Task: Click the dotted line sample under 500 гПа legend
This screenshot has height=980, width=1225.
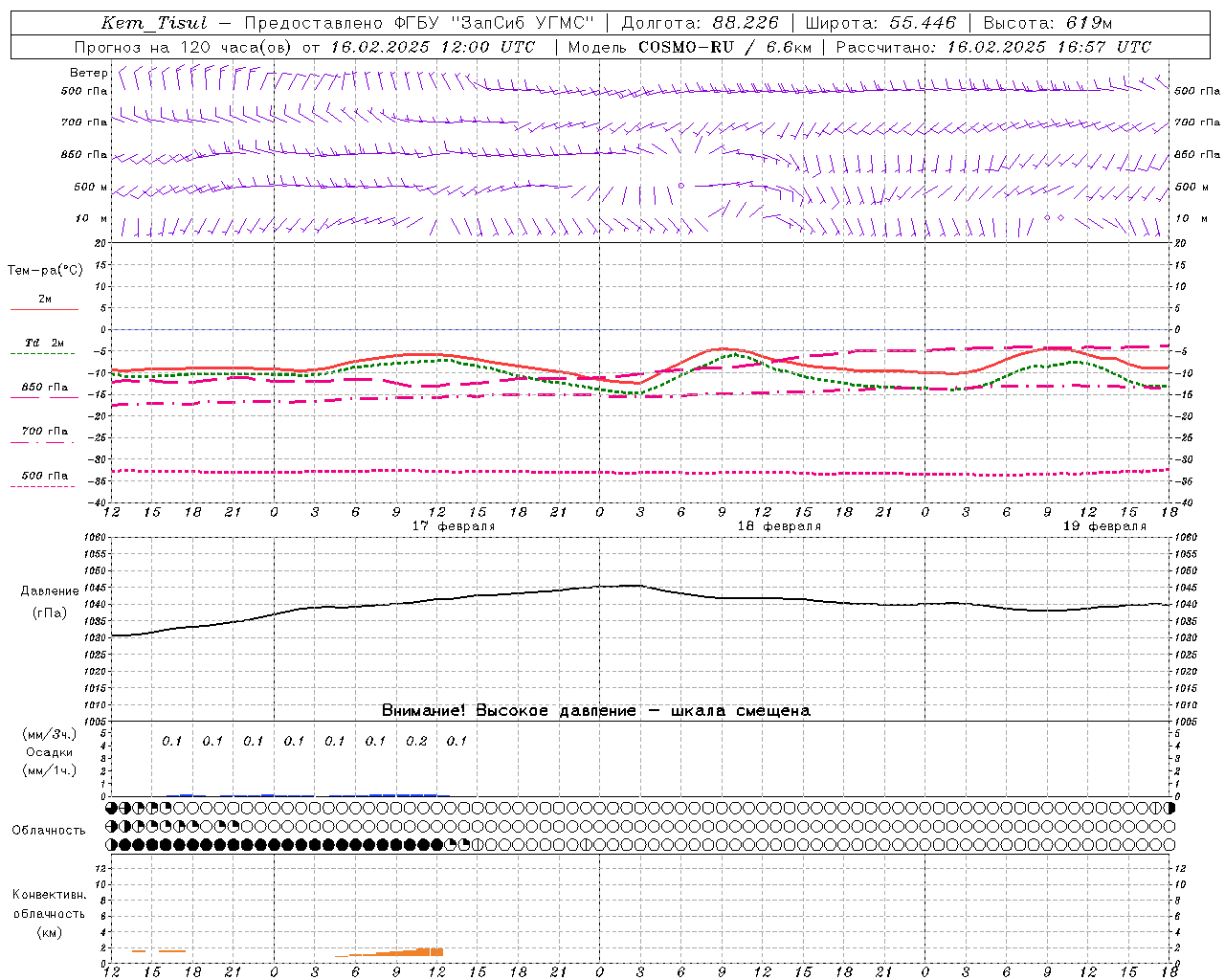Action: point(42,486)
